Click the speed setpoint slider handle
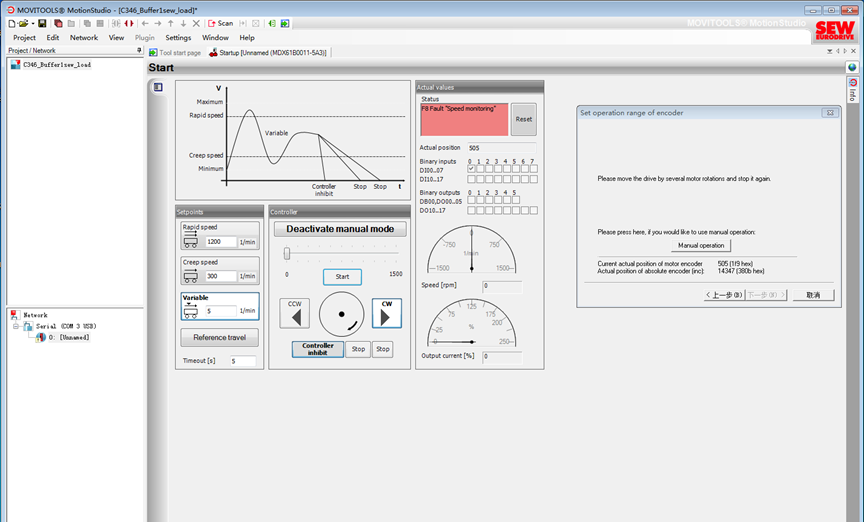The width and height of the screenshot is (864, 522). pos(287,254)
